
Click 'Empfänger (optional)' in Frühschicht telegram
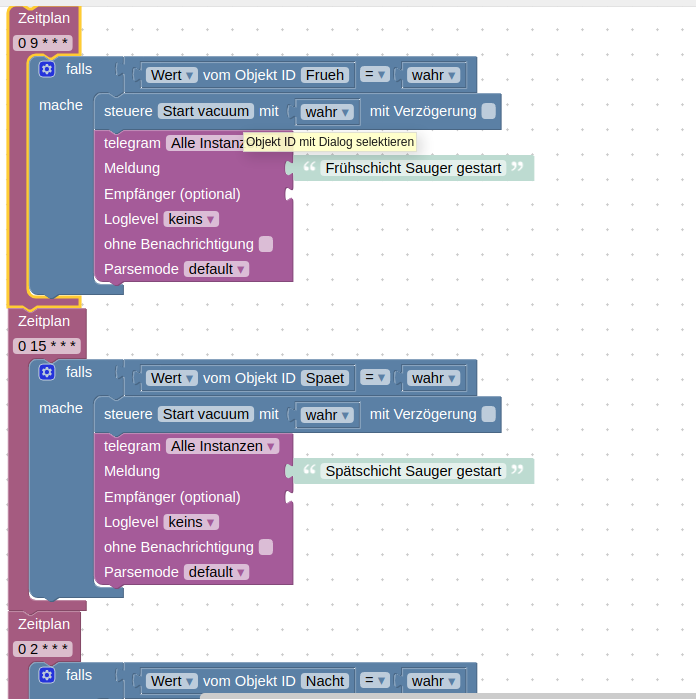coord(172,194)
